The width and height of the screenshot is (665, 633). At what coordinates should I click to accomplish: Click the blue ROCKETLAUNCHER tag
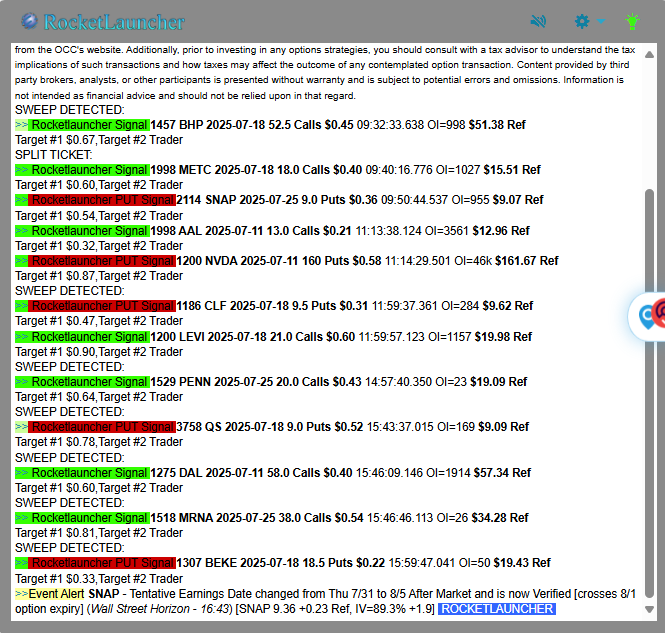click(497, 609)
